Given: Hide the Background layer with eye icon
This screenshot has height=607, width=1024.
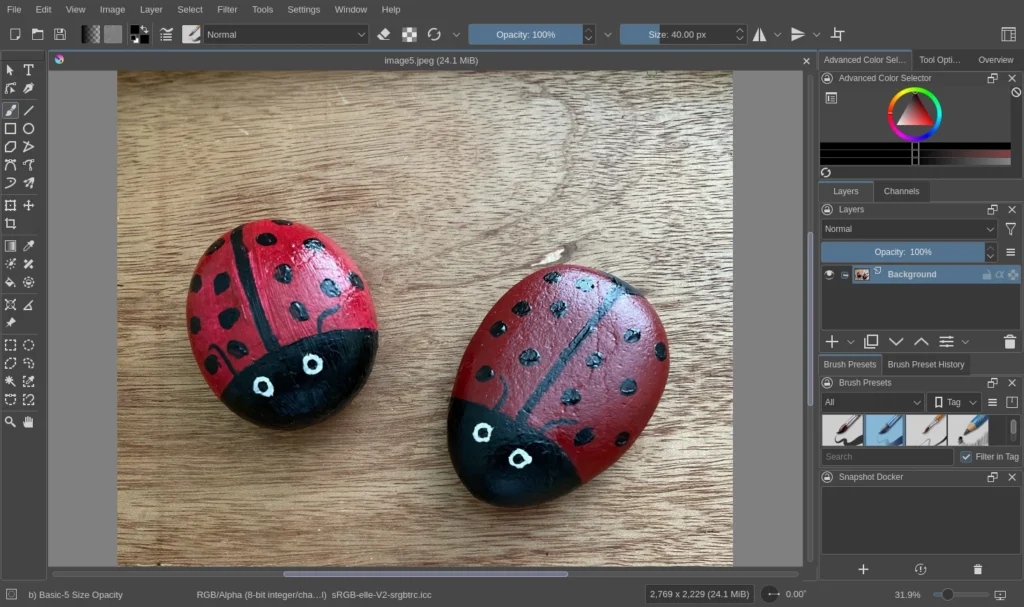Looking at the screenshot, I should click(x=829, y=274).
